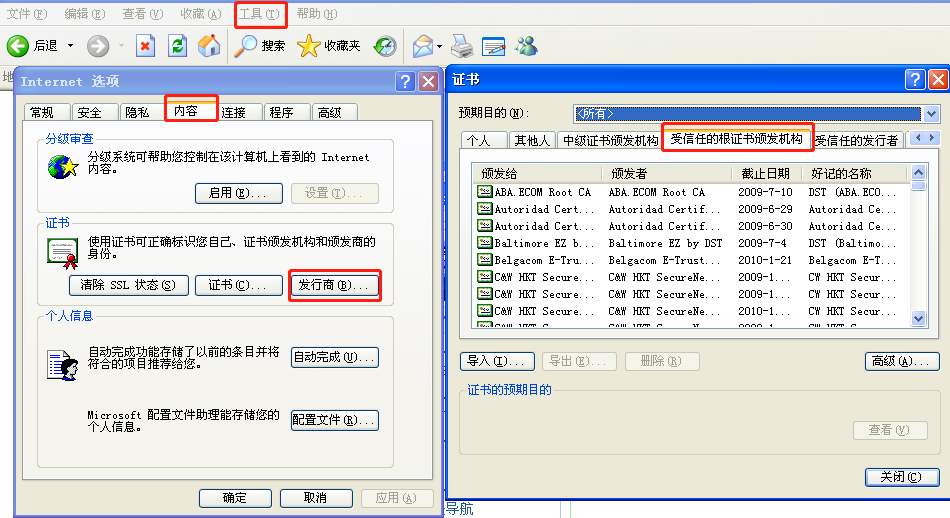Click the 启用(E)... button
The height and width of the screenshot is (518, 950).
click(239, 193)
